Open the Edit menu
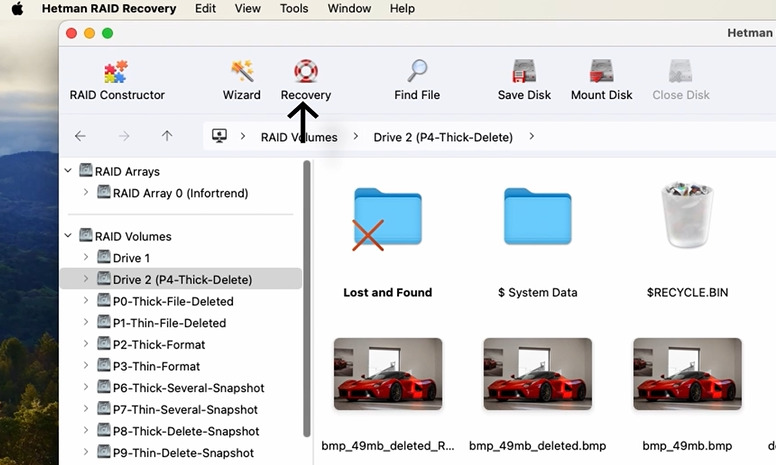 (205, 8)
